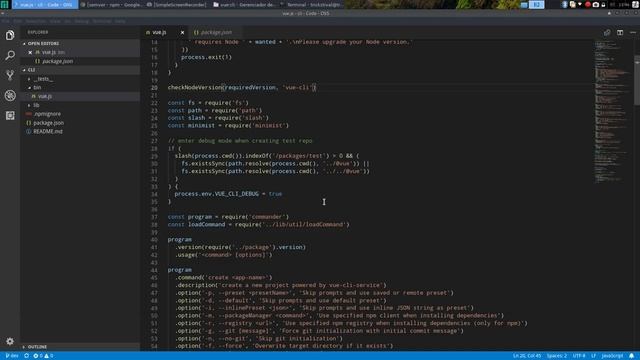Open the .npmignore file

pos(81,114)
